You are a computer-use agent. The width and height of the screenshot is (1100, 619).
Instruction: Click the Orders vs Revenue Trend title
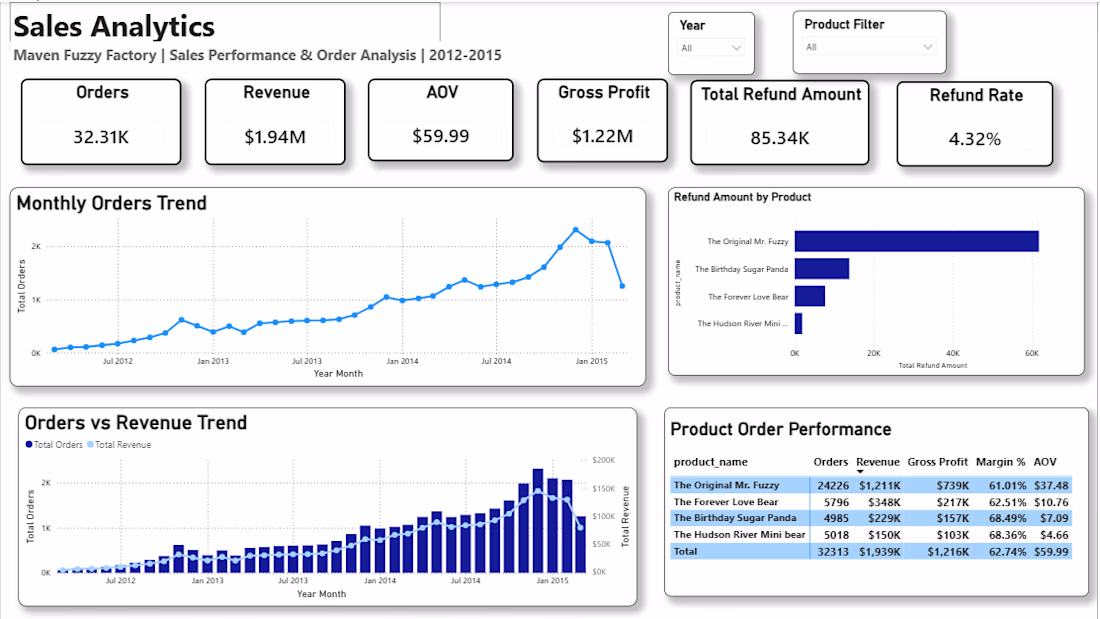point(136,422)
